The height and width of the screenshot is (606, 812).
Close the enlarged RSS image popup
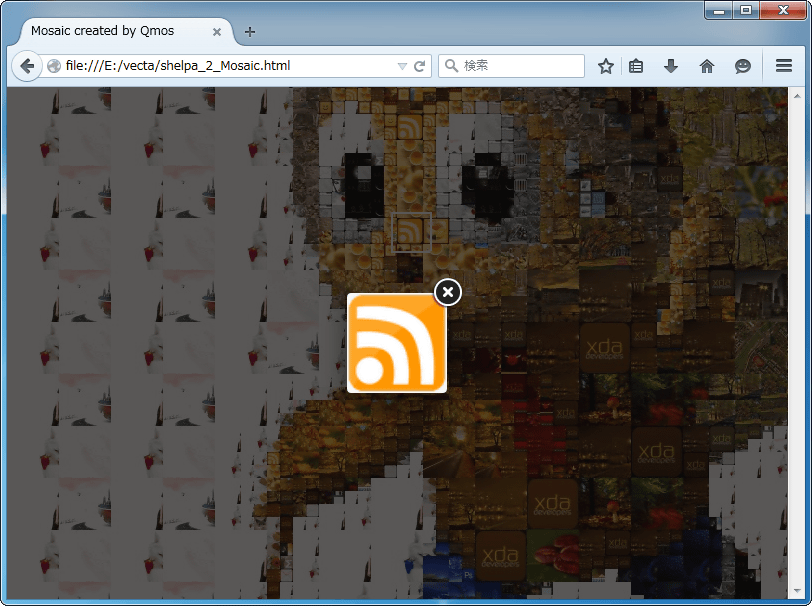click(448, 292)
